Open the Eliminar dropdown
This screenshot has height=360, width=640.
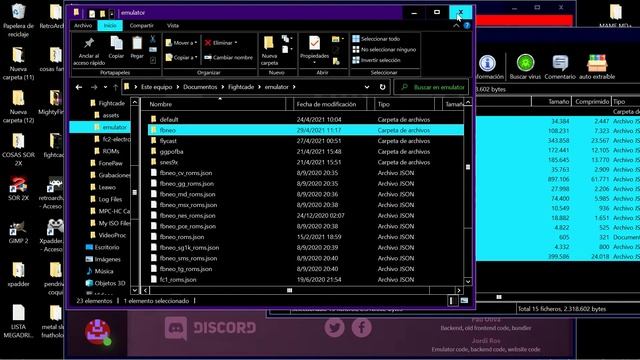click(221, 43)
